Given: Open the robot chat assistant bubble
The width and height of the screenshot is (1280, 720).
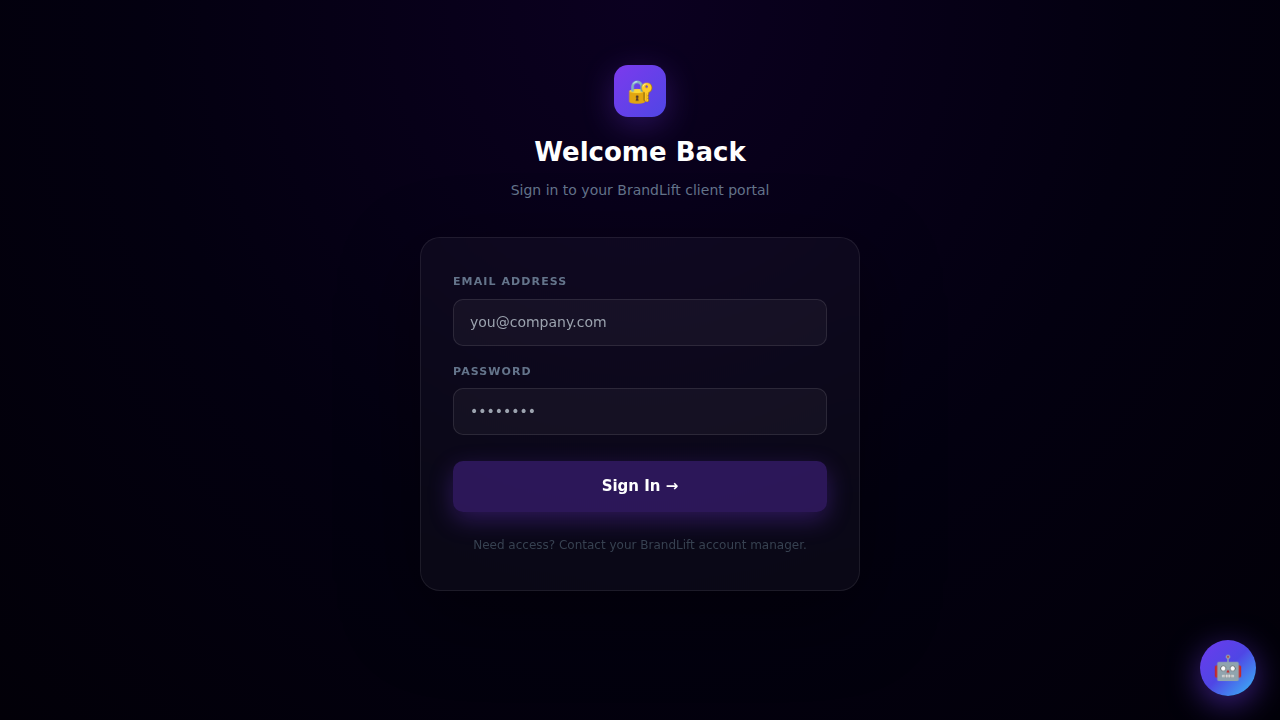Looking at the screenshot, I should click(1228, 668).
